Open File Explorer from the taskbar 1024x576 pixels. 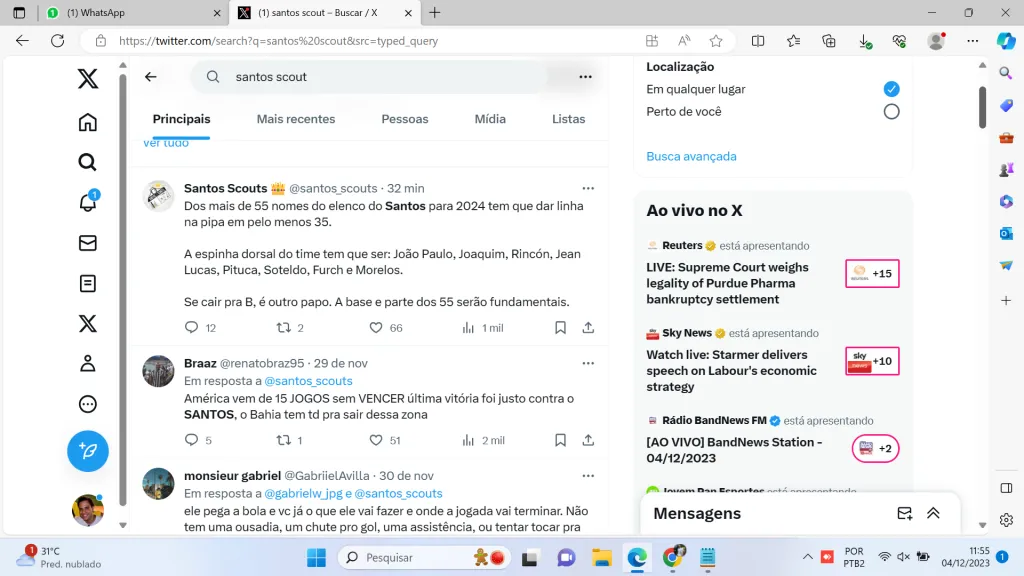(601, 557)
